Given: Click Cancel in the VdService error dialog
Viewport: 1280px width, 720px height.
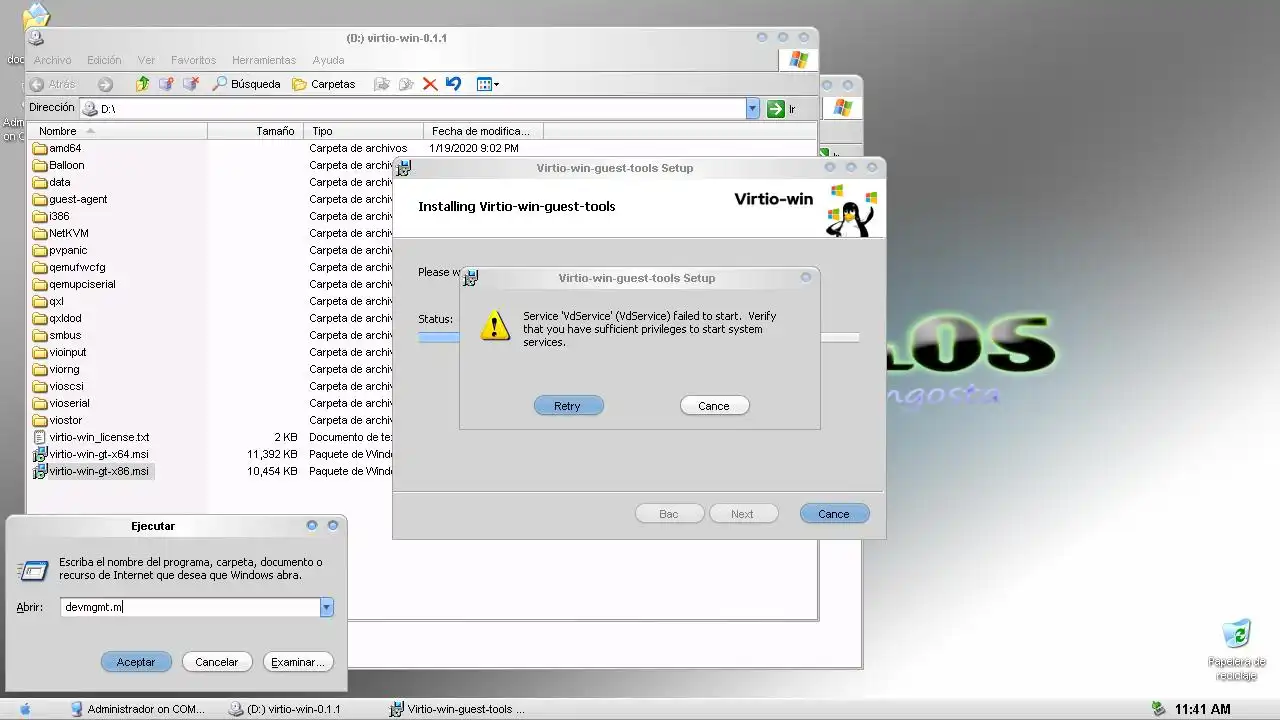Looking at the screenshot, I should point(714,406).
